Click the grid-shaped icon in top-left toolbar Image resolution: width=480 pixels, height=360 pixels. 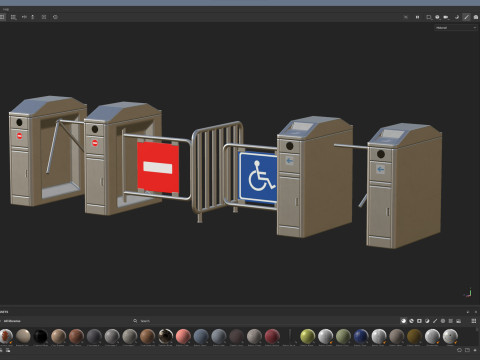pyautogui.click(x=13, y=17)
